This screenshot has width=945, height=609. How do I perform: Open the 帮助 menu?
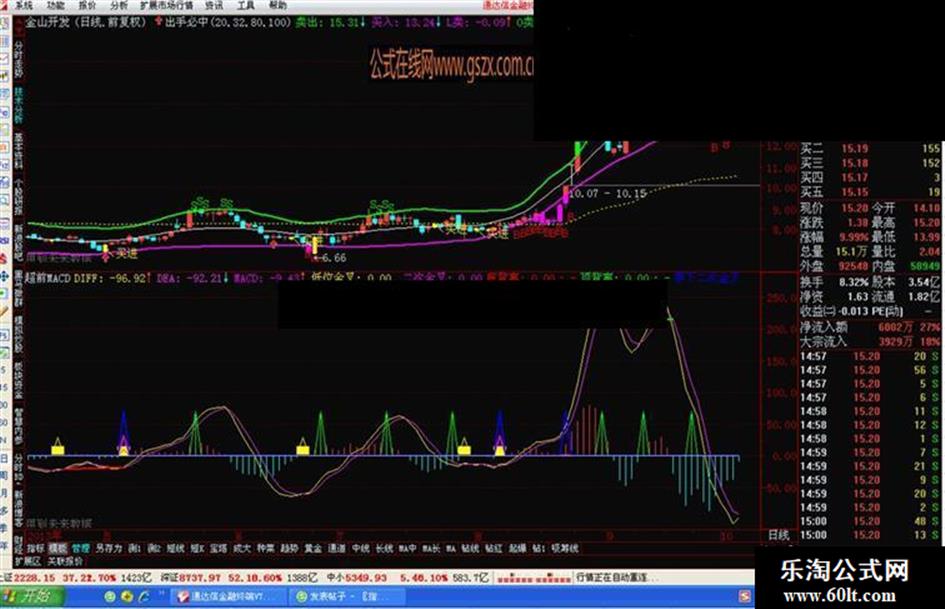click(277, 5)
